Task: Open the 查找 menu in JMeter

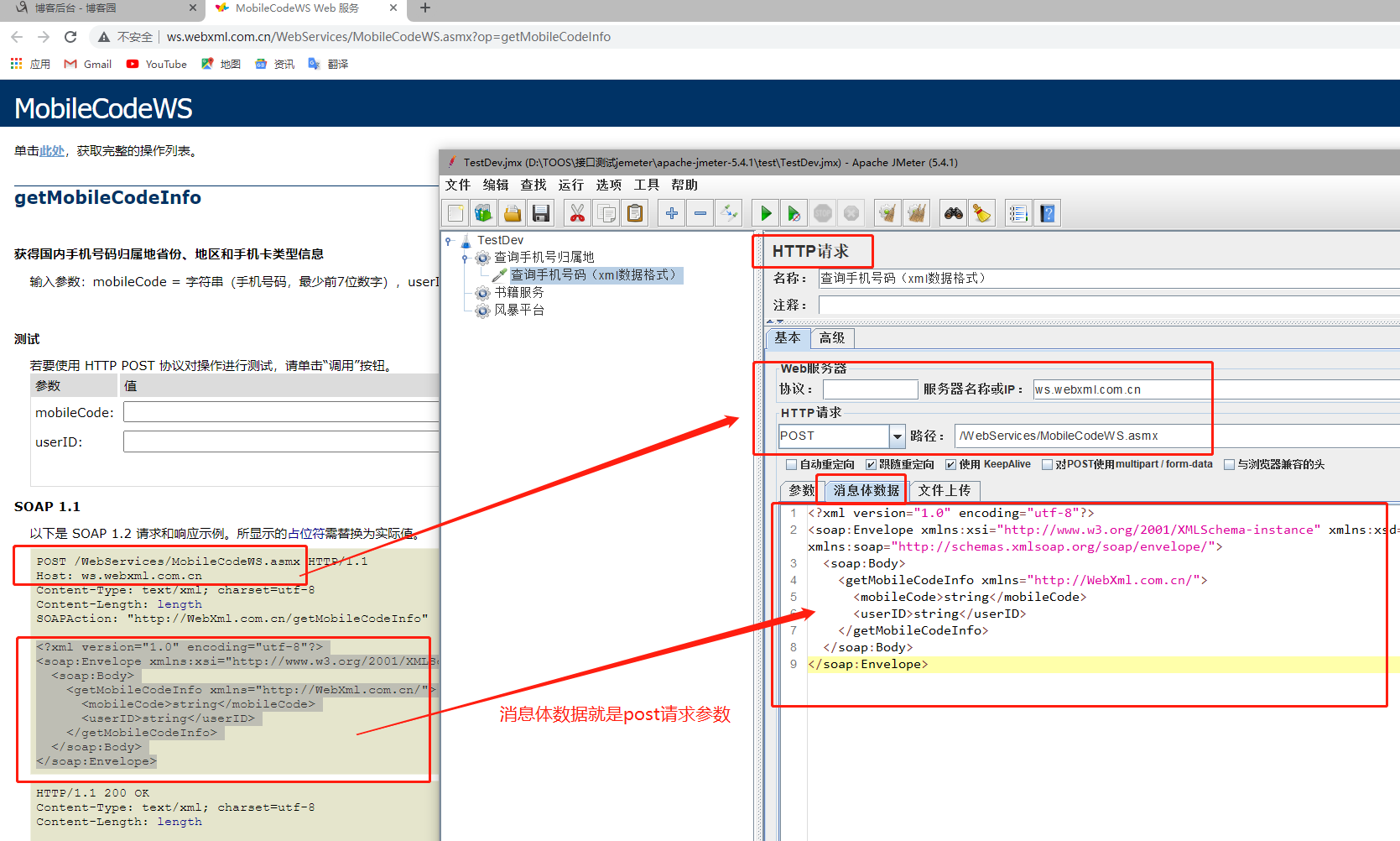Action: pos(533,185)
